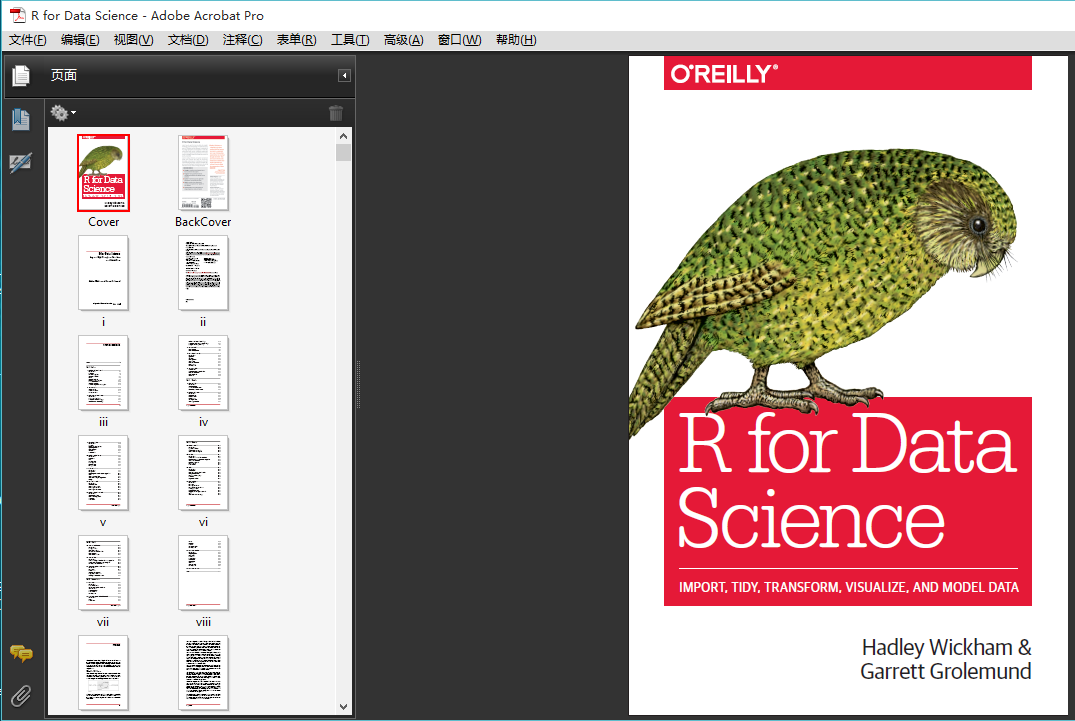Open the Bookmarks panel icon

[21, 119]
